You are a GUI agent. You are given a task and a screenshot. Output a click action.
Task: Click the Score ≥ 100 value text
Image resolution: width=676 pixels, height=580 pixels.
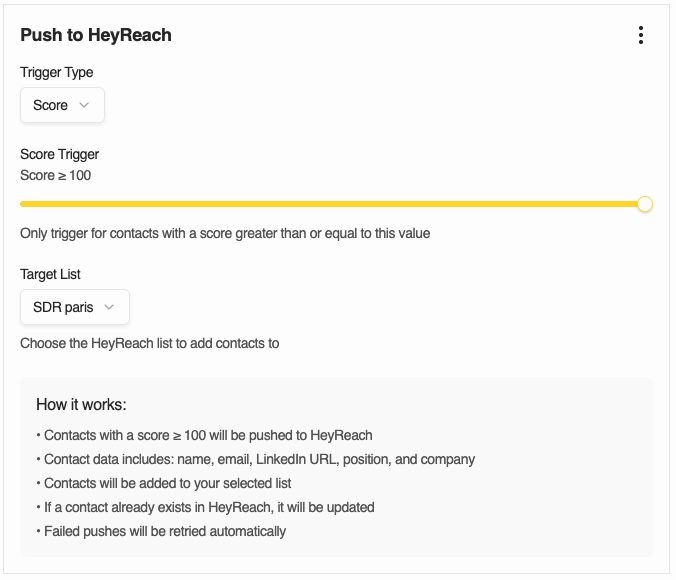click(x=56, y=175)
